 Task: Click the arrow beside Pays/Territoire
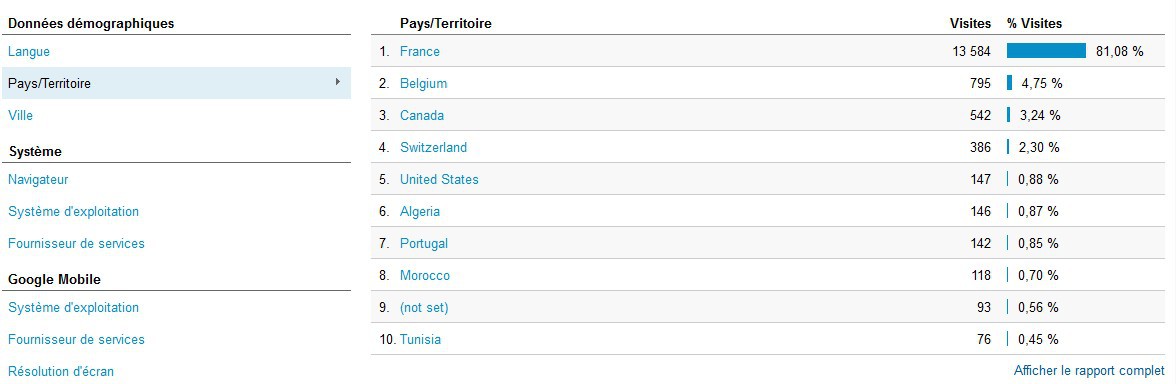pos(338,81)
